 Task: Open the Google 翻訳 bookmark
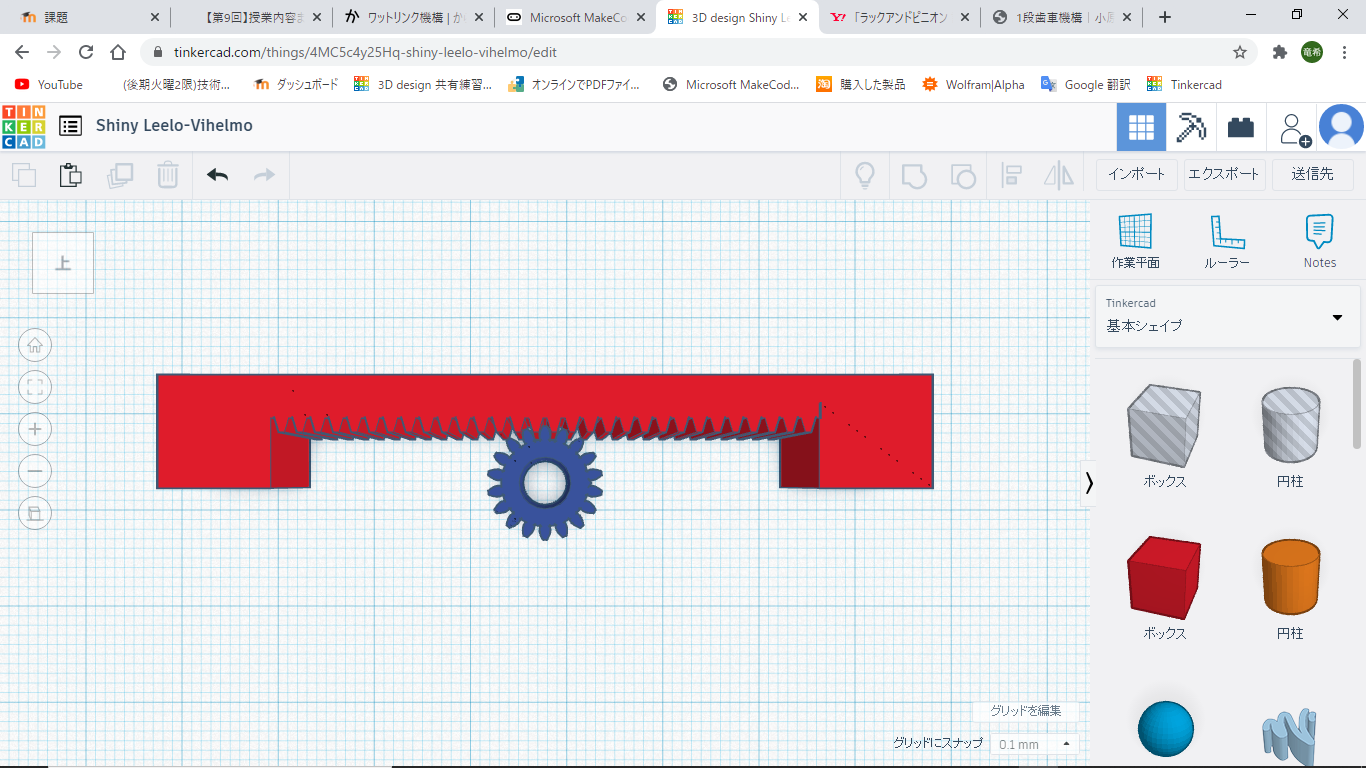(1085, 85)
